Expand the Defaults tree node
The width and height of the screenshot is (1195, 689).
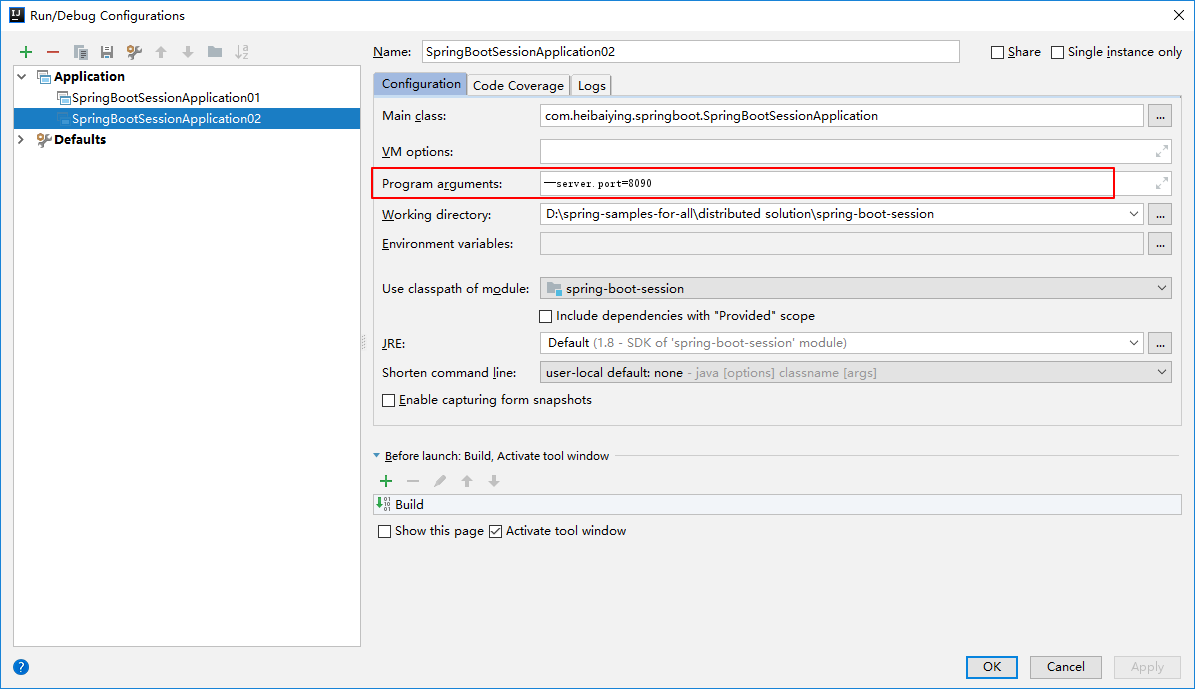click(22, 140)
